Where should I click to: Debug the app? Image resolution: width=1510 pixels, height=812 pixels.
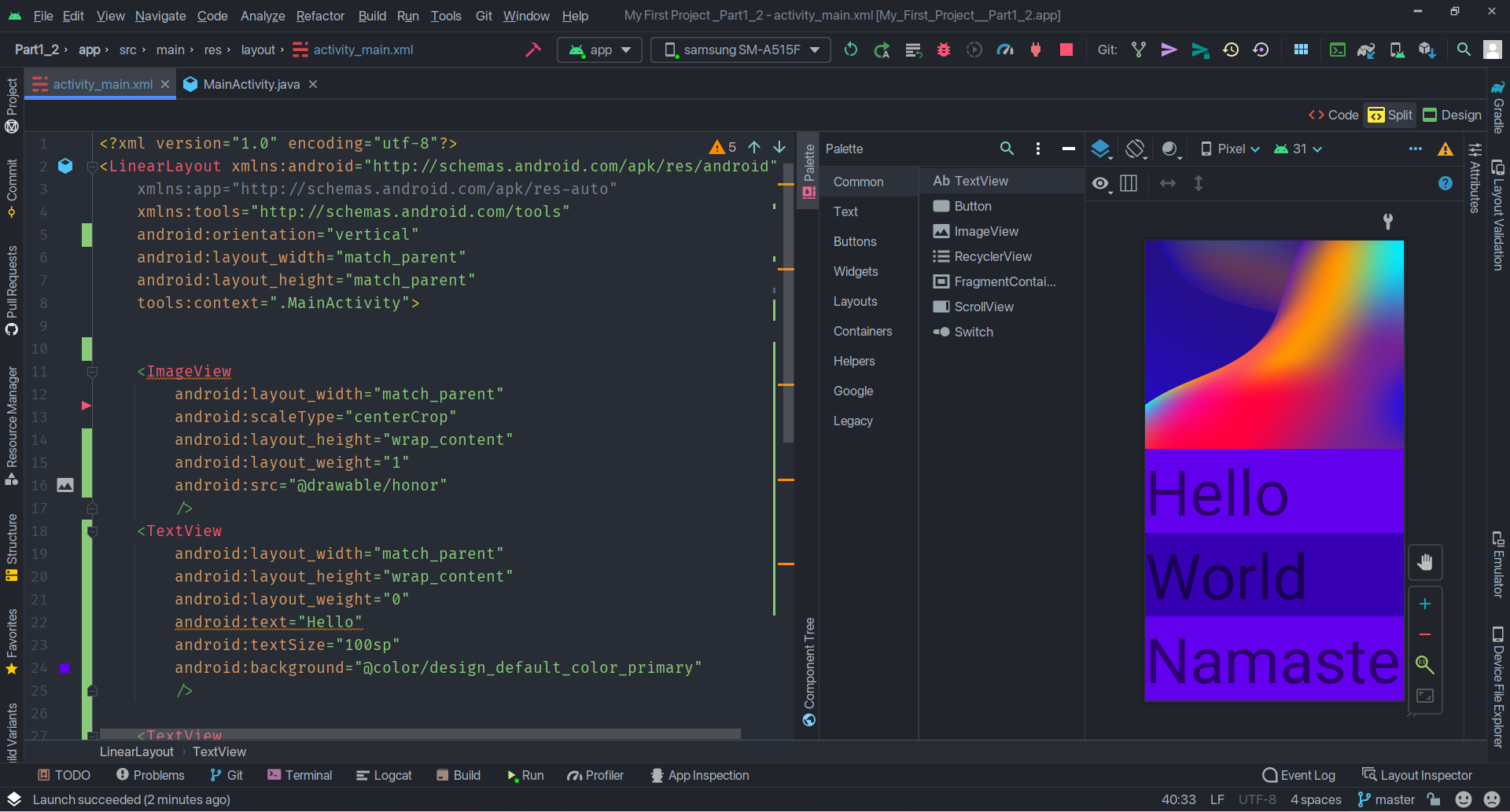tap(944, 50)
